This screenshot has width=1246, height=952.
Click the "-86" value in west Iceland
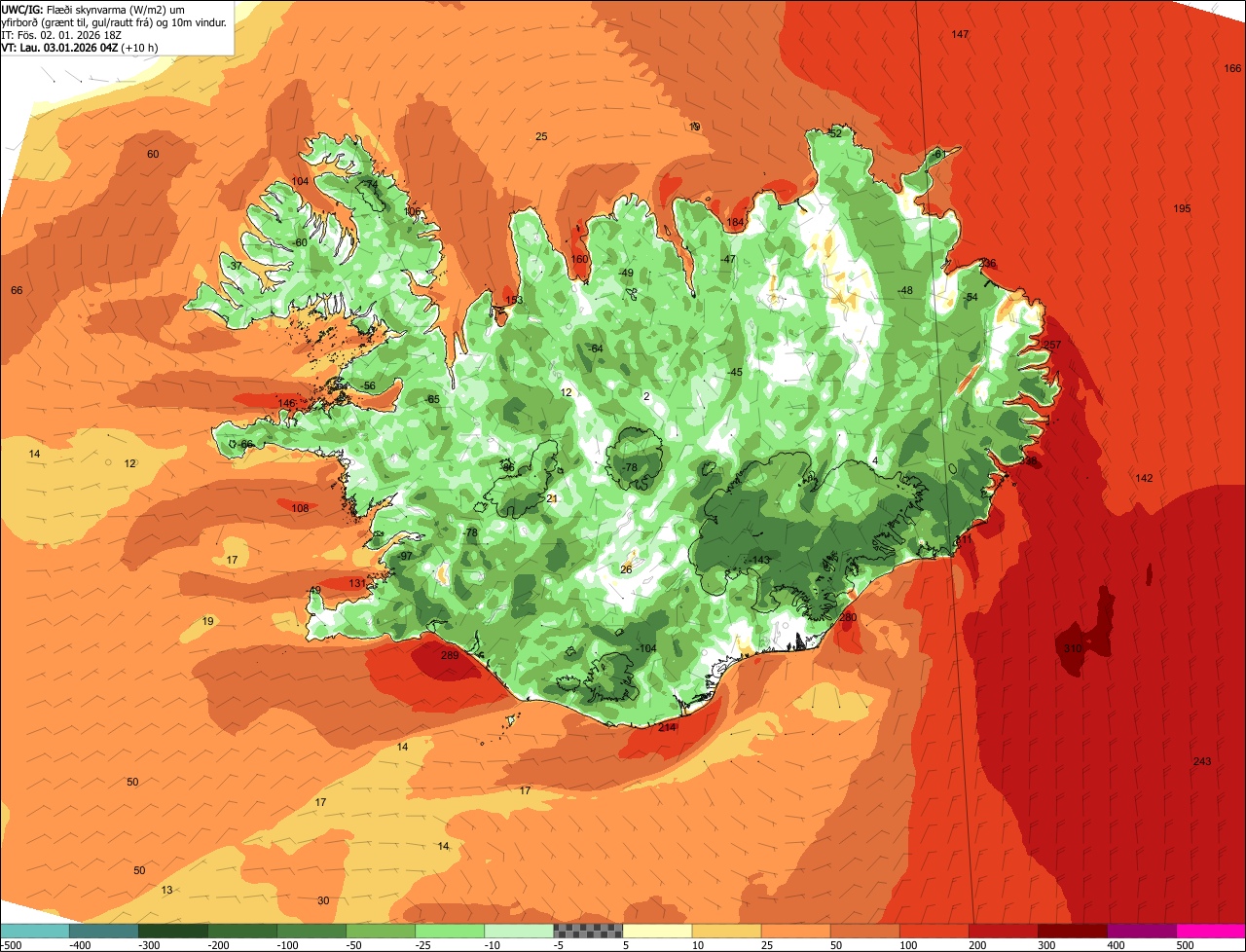pos(507,467)
